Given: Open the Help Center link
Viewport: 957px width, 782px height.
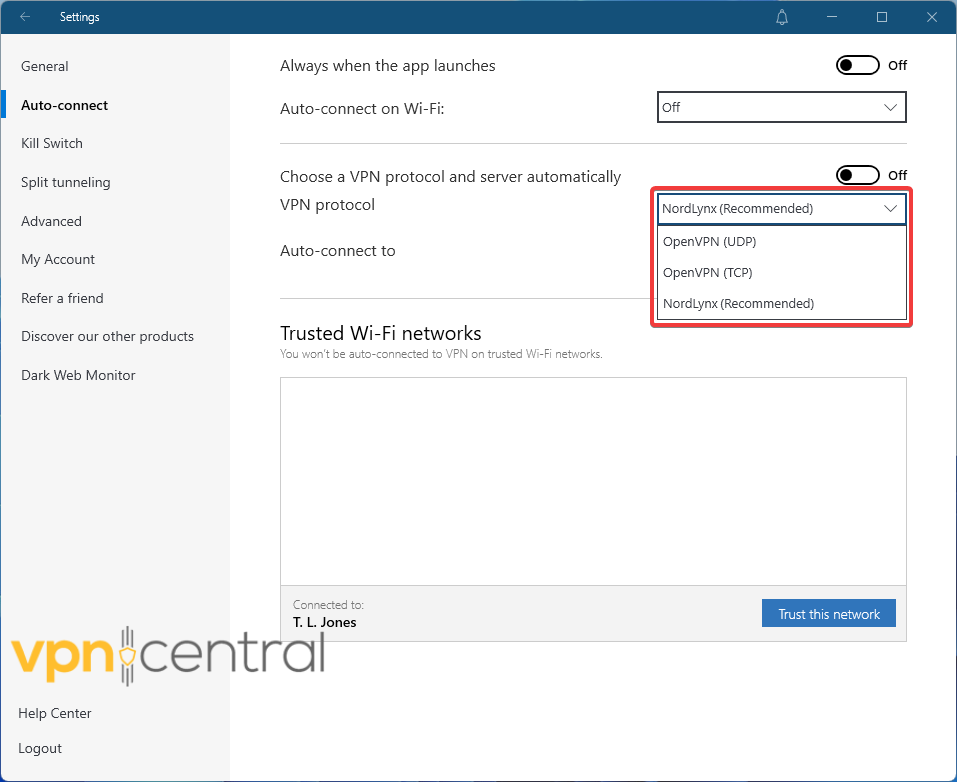Looking at the screenshot, I should (55, 713).
